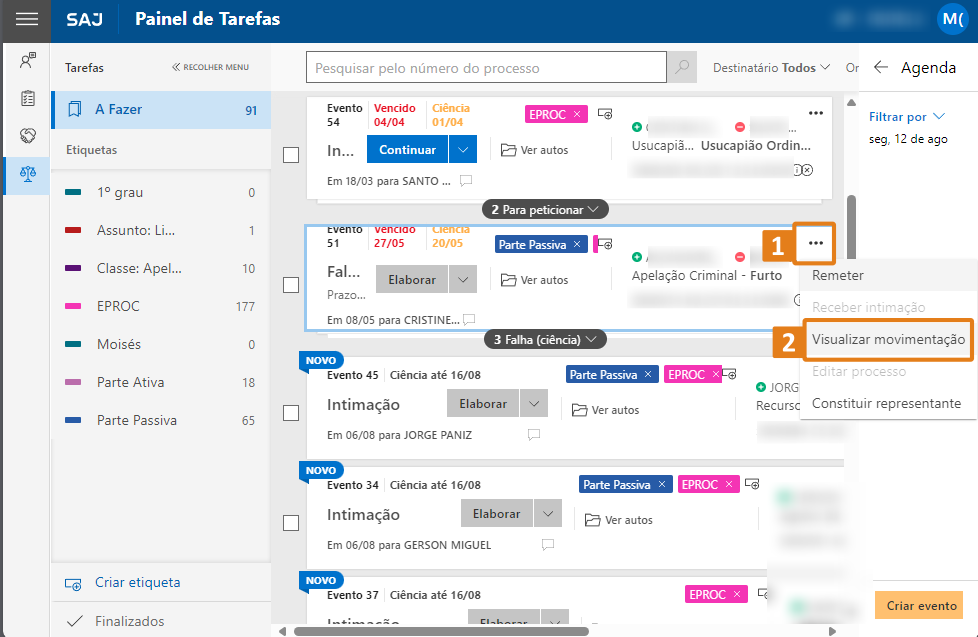Open Ver autos for Evento 51
978x637 pixels.
(535, 280)
